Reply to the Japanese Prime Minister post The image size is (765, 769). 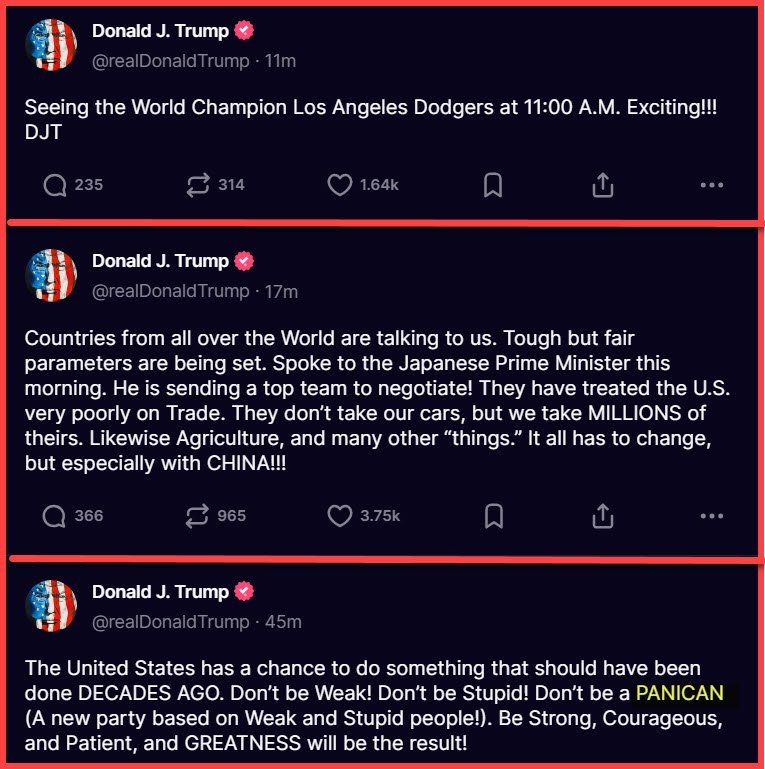(55, 516)
